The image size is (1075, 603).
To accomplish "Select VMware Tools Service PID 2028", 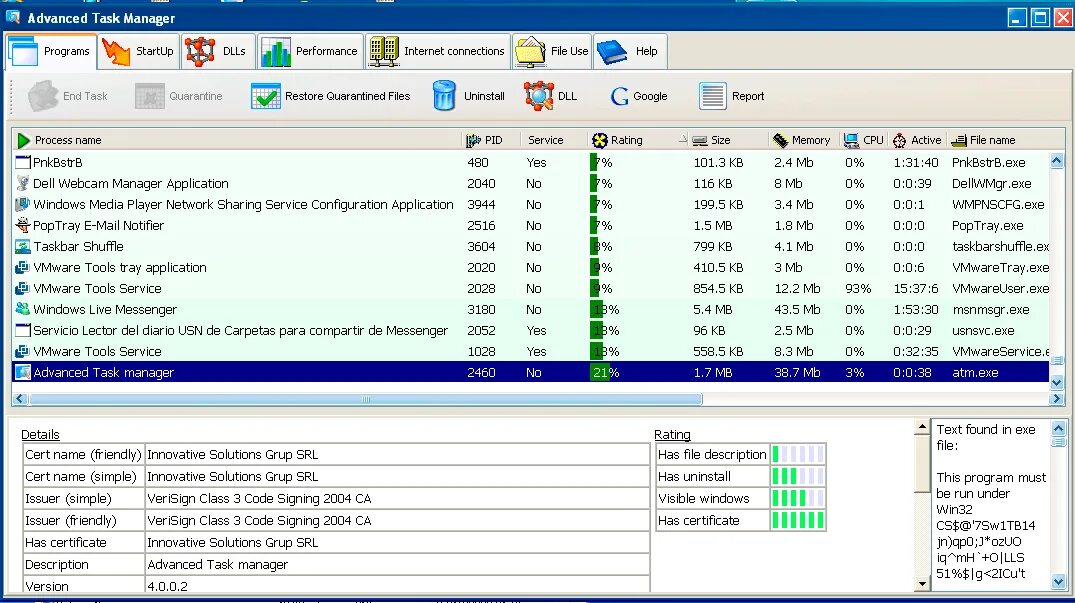I will click(x=531, y=288).
